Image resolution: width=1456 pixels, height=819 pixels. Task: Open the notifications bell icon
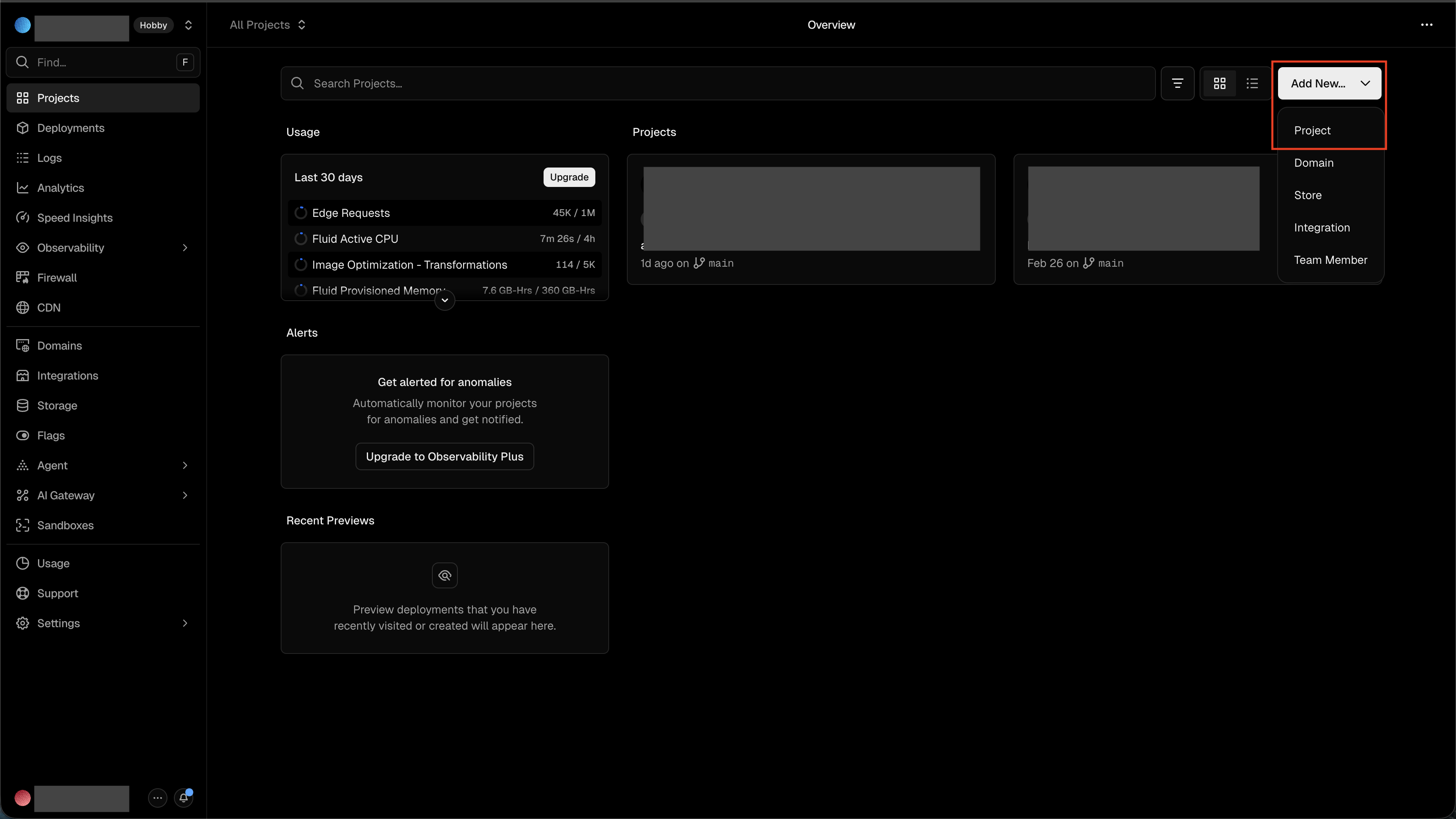click(x=183, y=798)
